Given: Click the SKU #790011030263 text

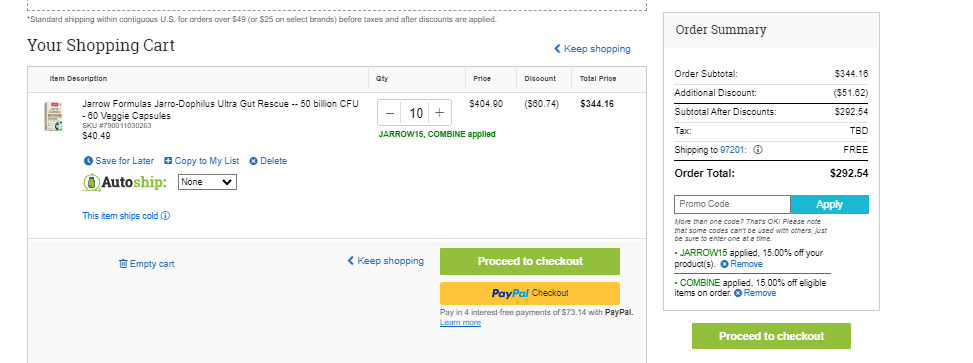Looking at the screenshot, I should [x=117, y=126].
